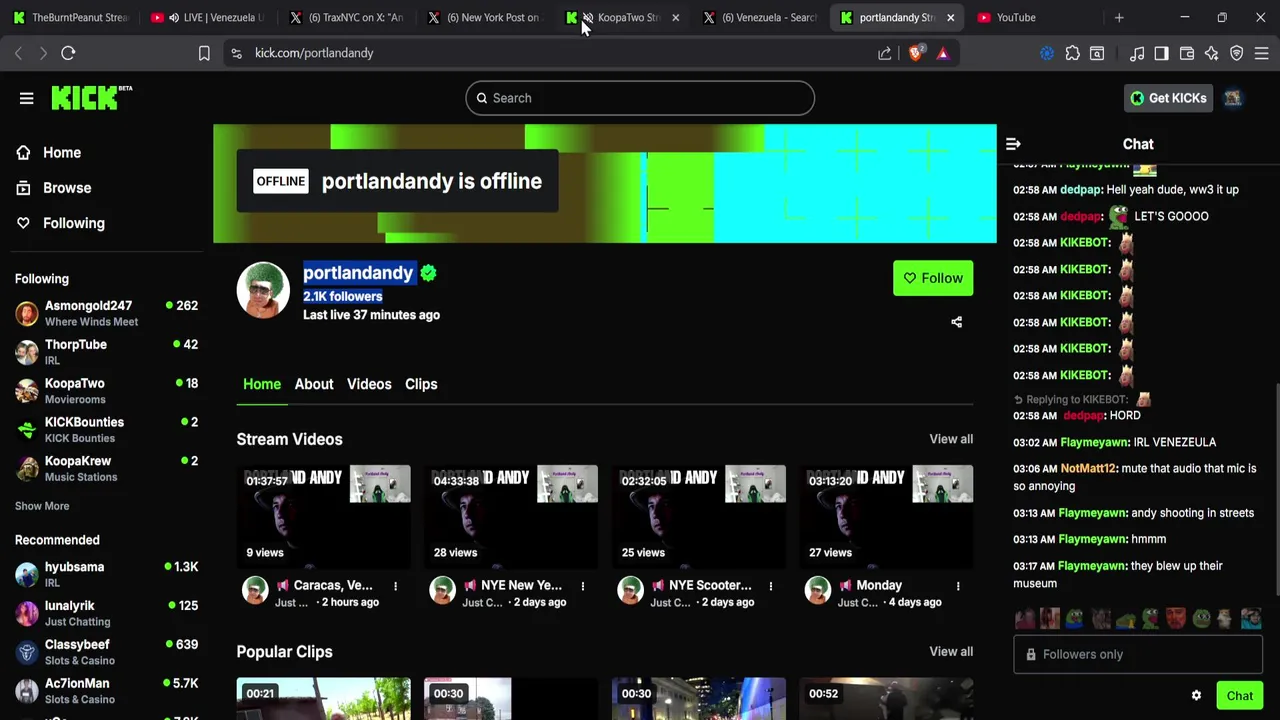
Task: Open Brave Wallet icon
Action: [x=1187, y=53]
